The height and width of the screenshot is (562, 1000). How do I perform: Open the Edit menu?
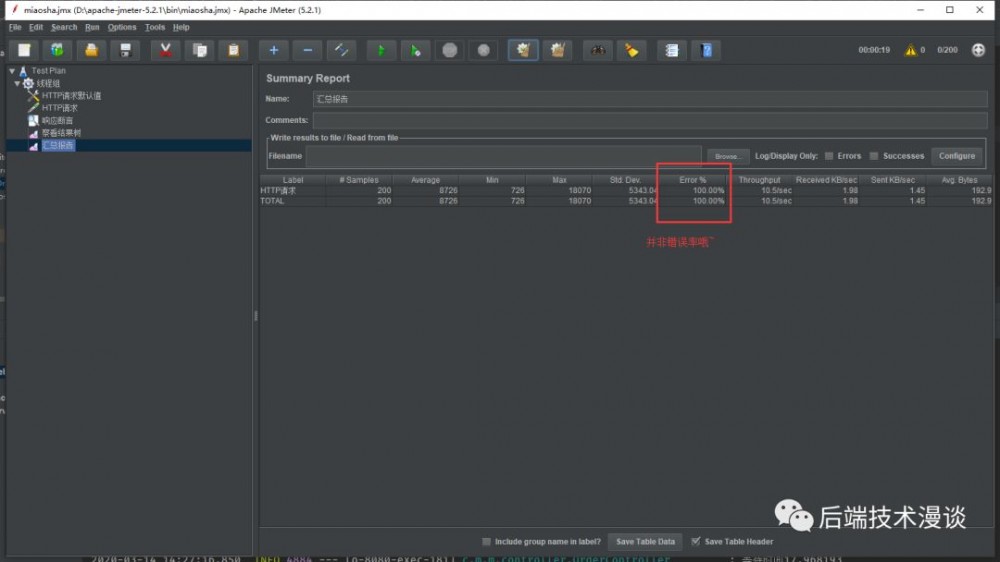click(36, 27)
